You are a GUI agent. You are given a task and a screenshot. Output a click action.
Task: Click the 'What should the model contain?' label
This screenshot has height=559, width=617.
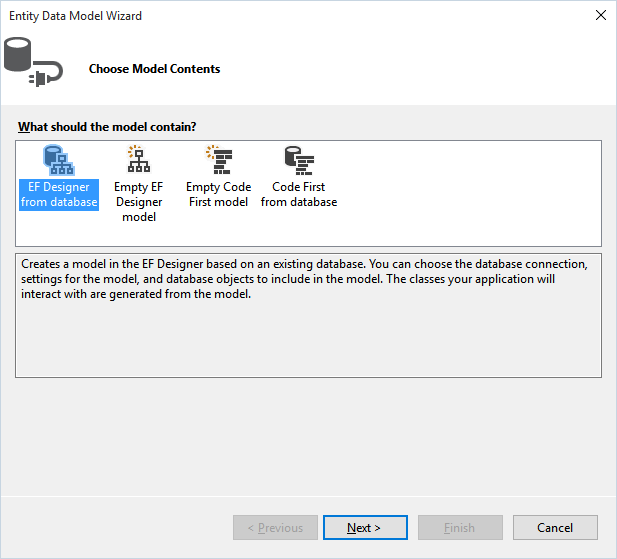tap(107, 127)
